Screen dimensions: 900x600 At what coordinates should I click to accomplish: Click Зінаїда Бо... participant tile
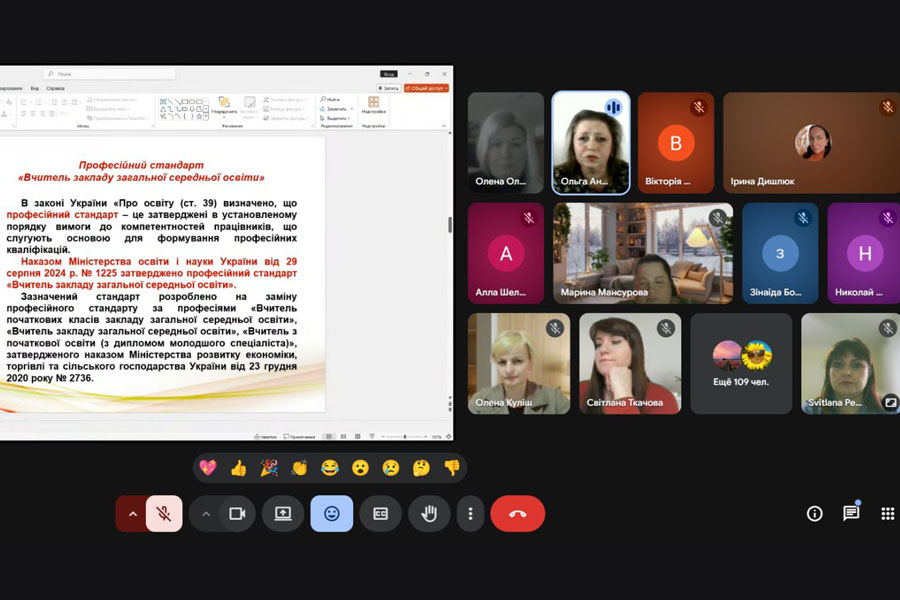tap(780, 253)
